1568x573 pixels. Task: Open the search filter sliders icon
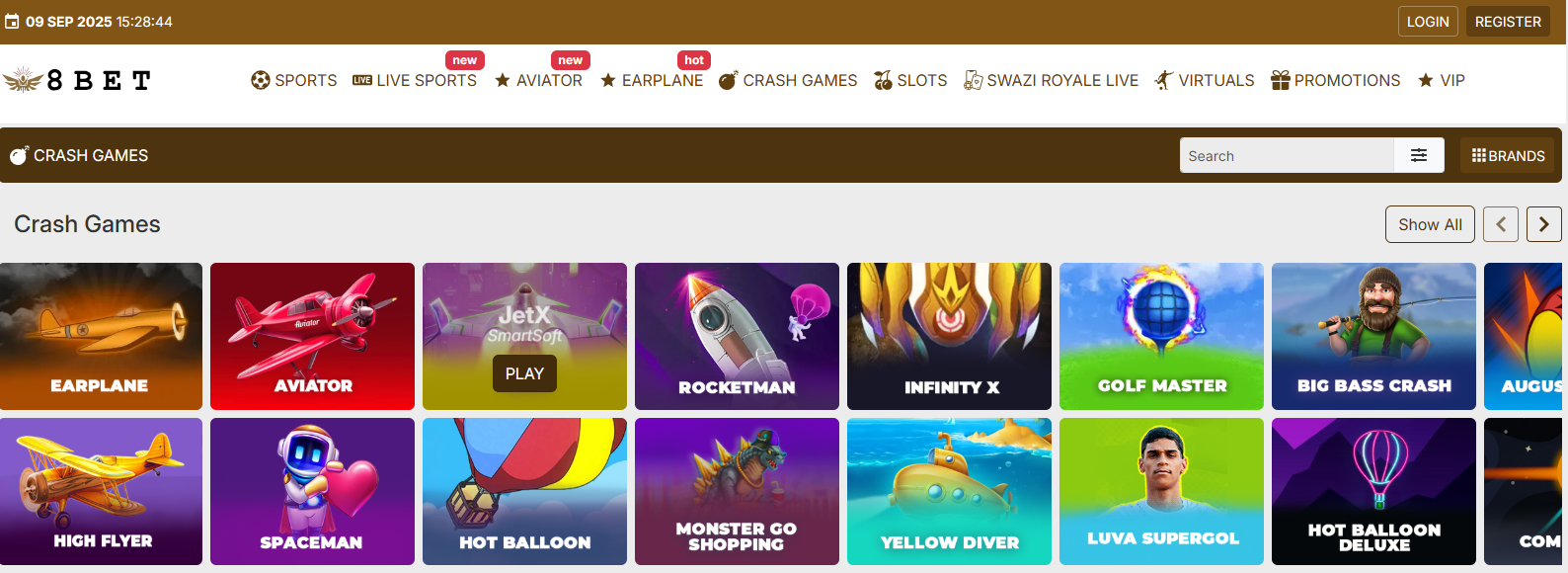[1419, 155]
